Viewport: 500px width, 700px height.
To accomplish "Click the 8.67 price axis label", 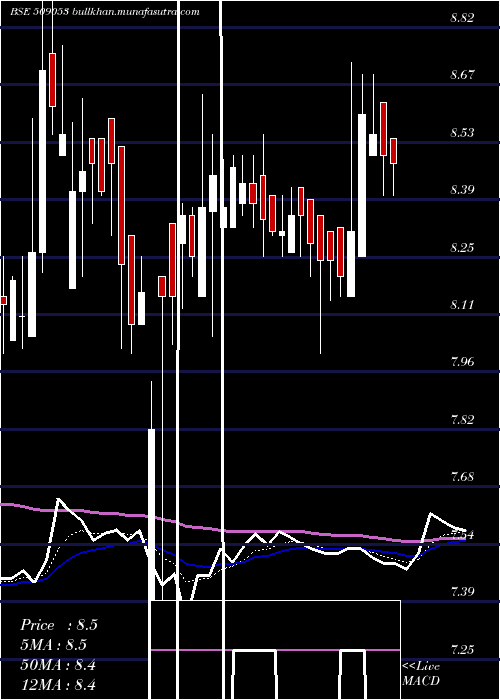I will click(x=462, y=75).
